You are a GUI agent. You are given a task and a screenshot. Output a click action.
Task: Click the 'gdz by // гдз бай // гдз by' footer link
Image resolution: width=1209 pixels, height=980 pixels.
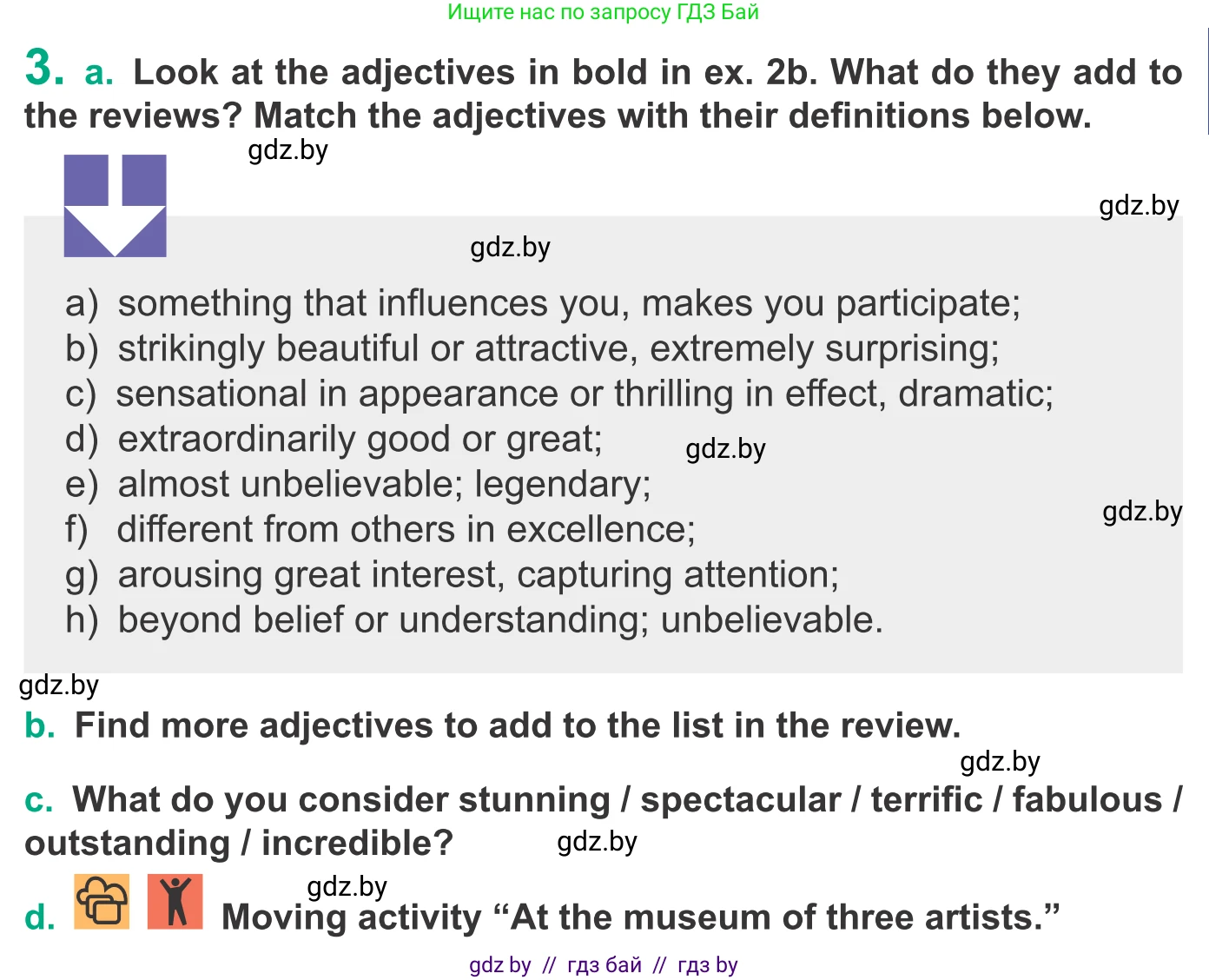pyautogui.click(x=603, y=965)
